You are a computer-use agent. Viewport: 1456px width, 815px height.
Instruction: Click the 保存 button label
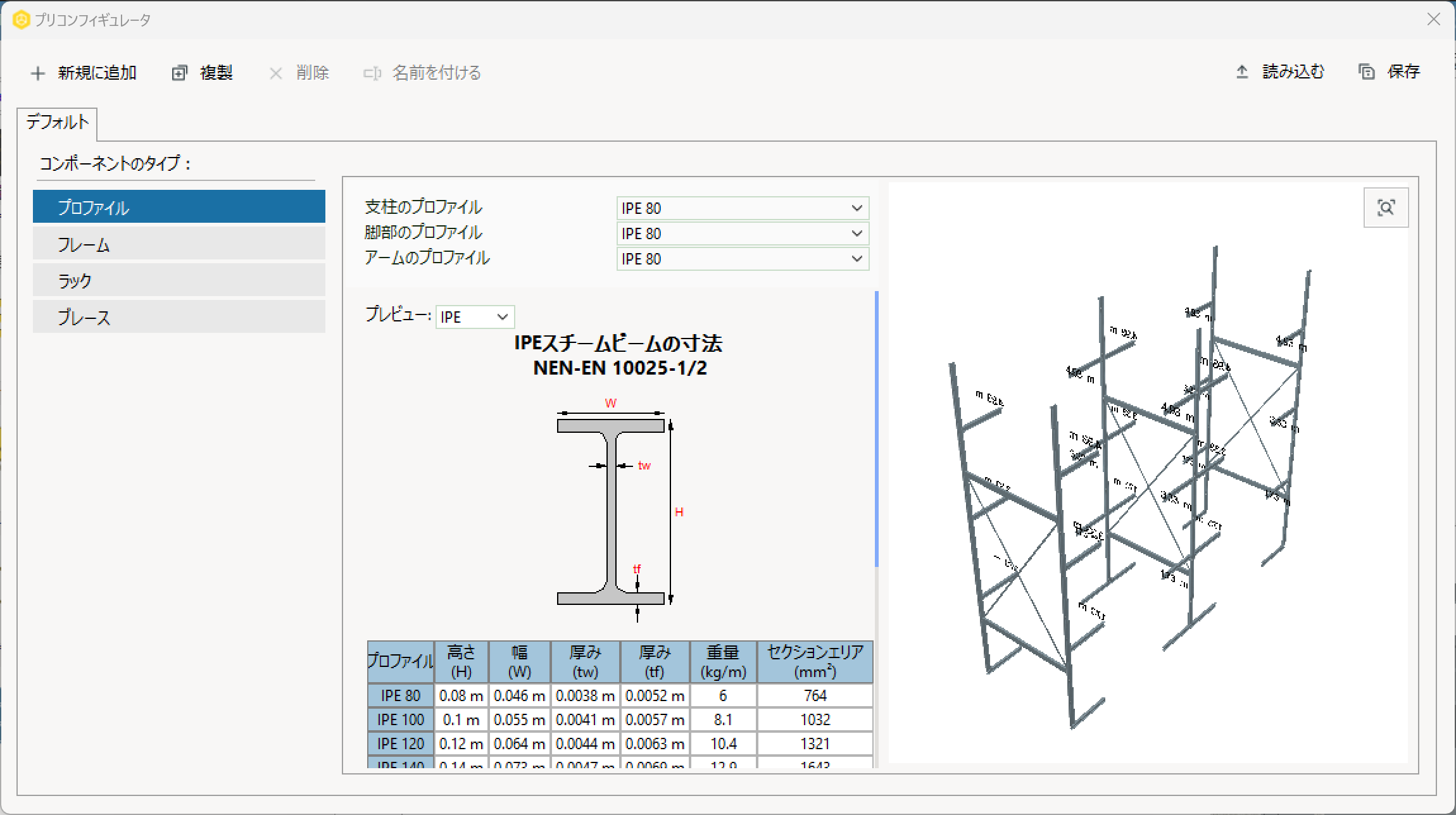click(1403, 72)
